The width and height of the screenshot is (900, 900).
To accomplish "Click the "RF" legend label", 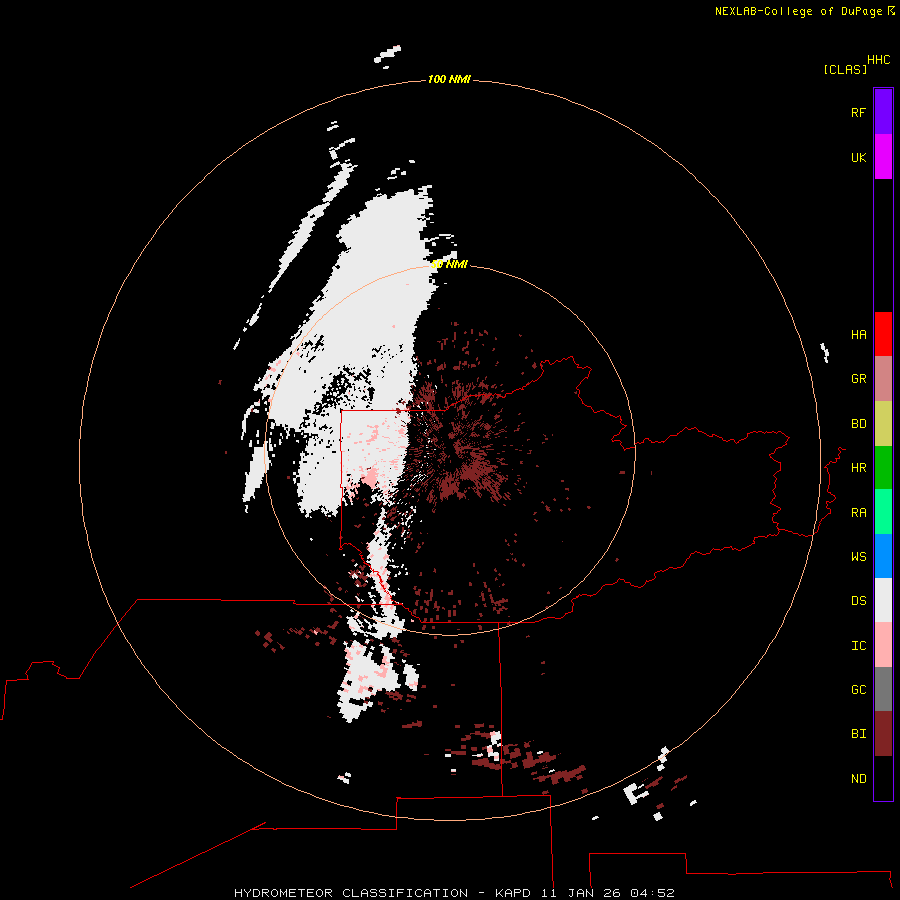I will point(858,112).
